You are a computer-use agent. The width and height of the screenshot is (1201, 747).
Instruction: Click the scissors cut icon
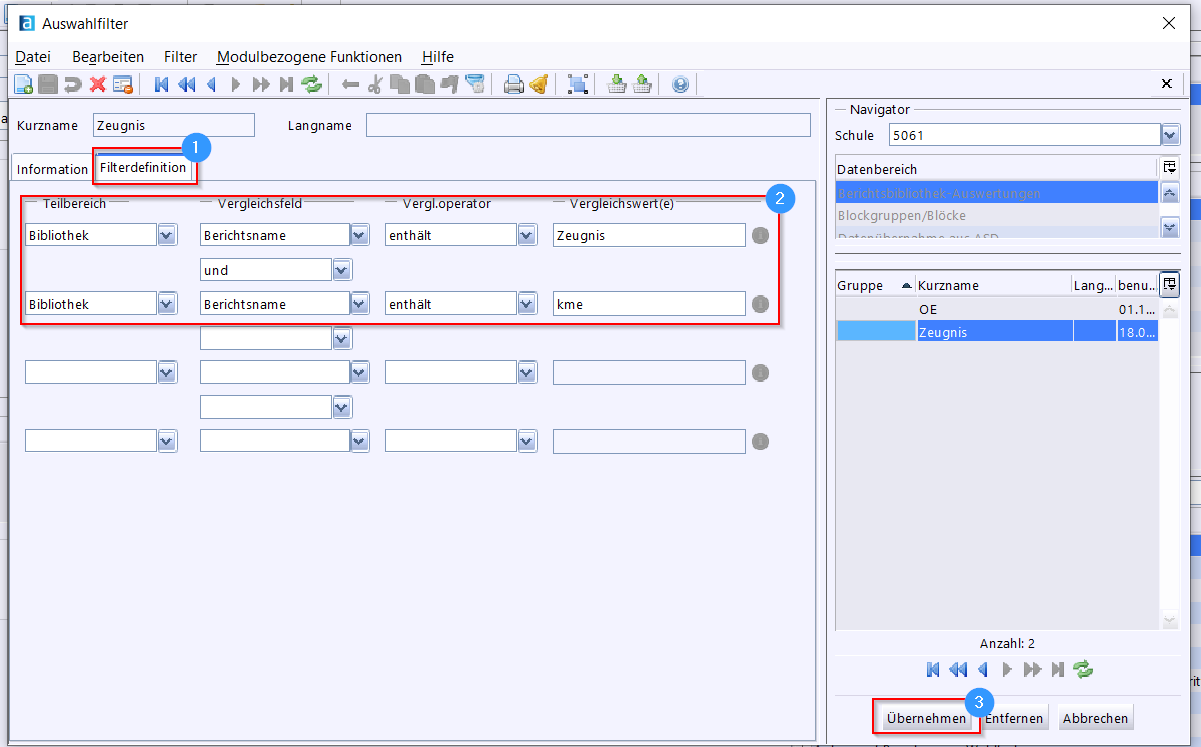click(375, 85)
